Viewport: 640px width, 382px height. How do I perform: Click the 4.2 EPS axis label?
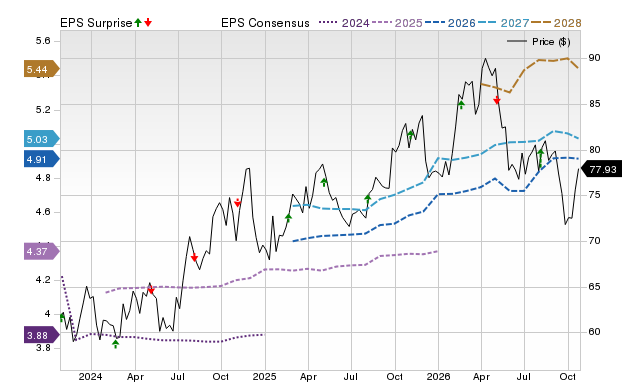pos(43,280)
